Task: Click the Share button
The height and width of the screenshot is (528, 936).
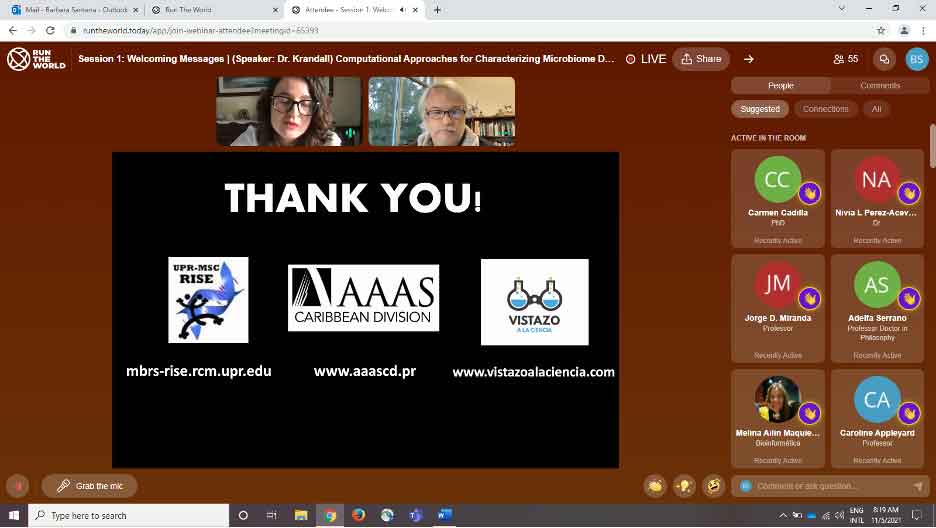Action: pos(701,59)
